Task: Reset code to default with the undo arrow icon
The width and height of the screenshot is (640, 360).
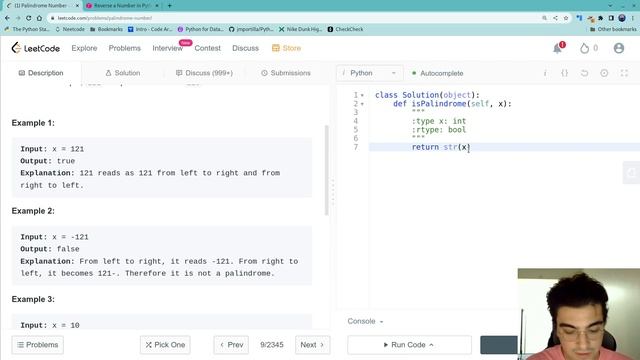Action: click(584, 73)
